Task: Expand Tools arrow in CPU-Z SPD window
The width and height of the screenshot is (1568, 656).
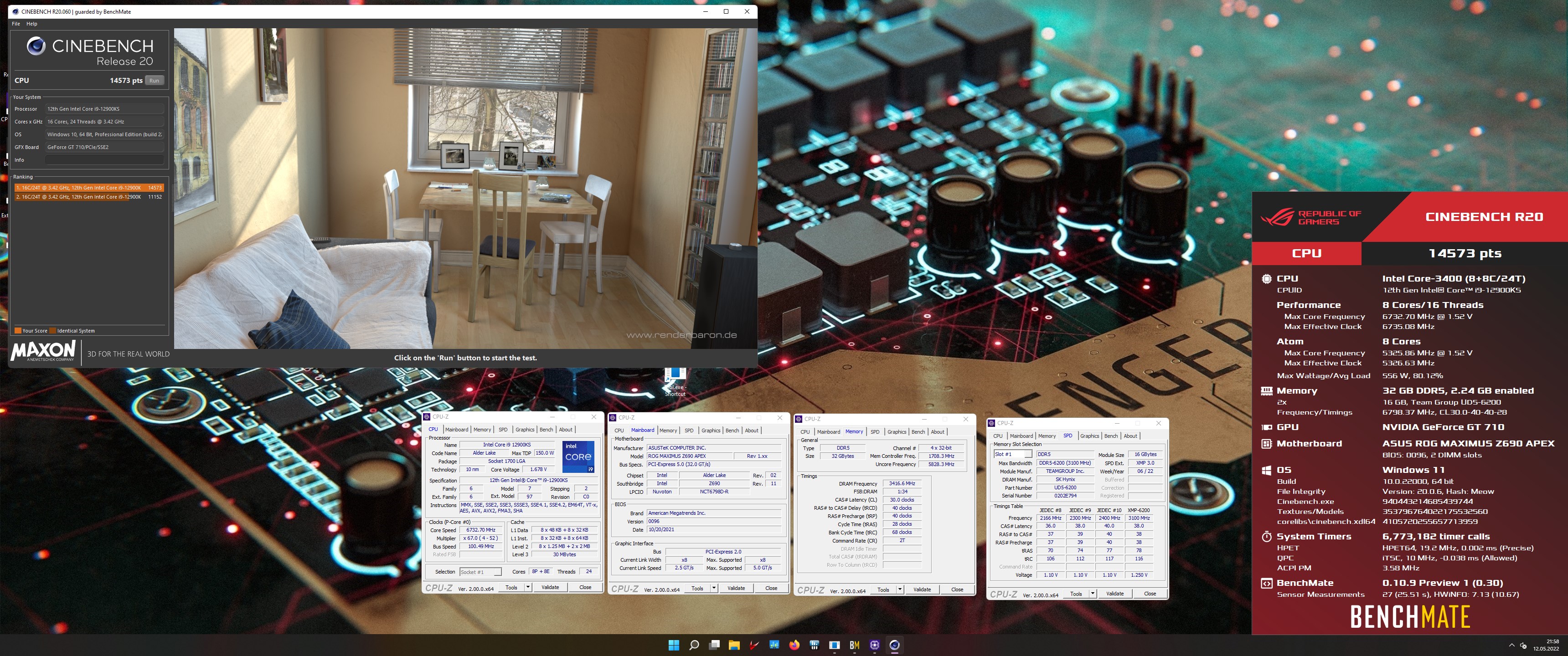Action: [1093, 594]
